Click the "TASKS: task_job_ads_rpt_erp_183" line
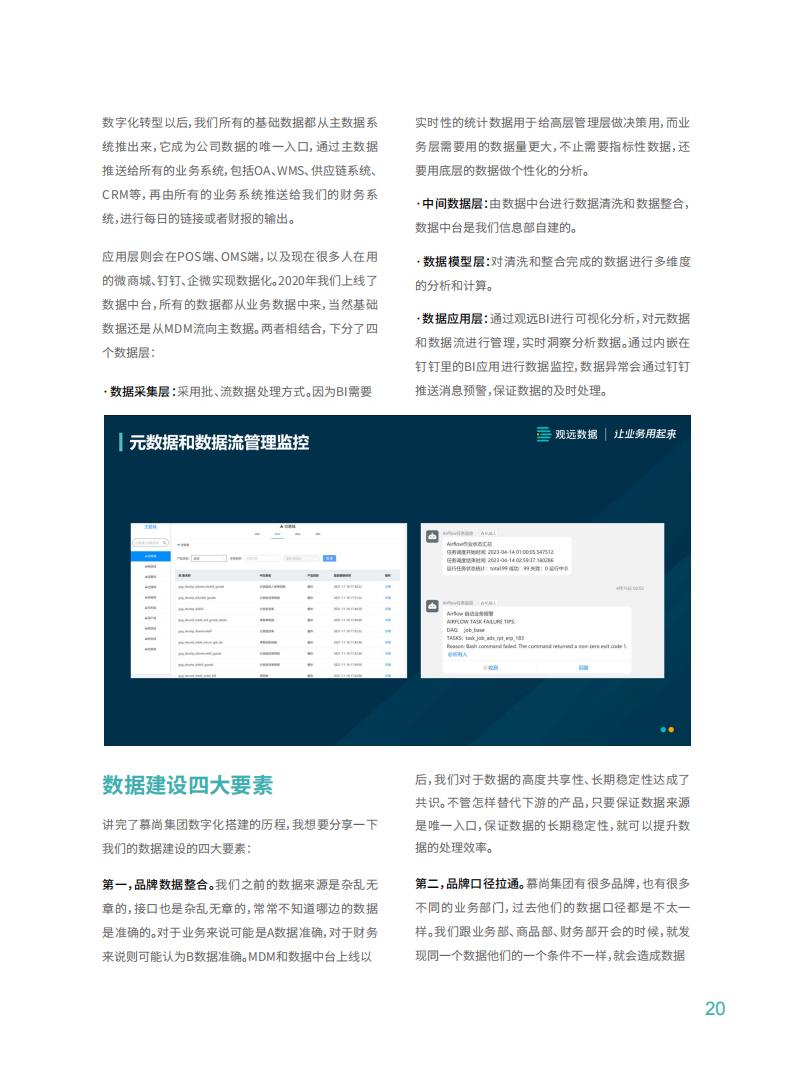Screen dimensions: 794x1077 pos(485,638)
